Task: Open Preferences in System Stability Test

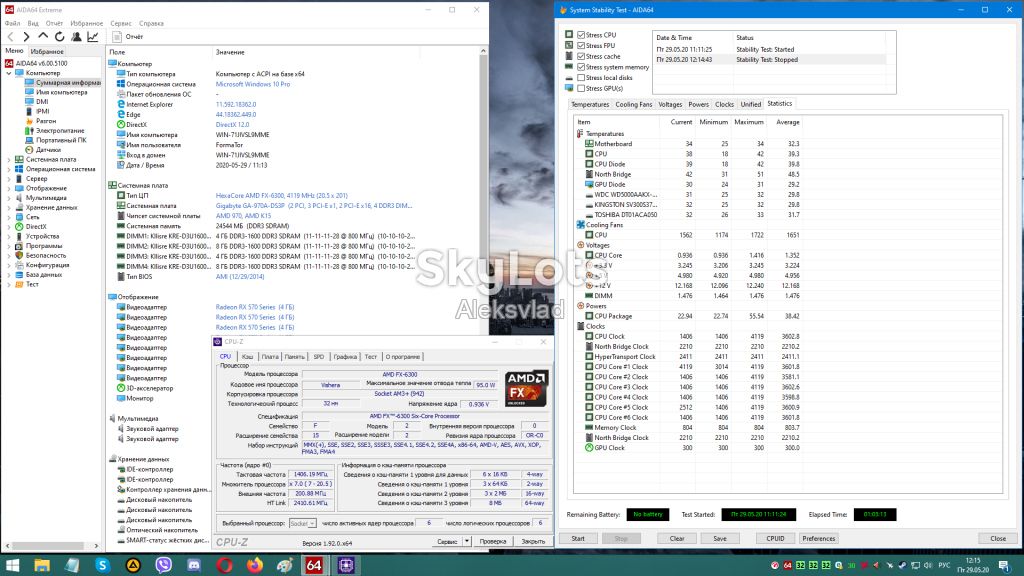Action: point(819,539)
